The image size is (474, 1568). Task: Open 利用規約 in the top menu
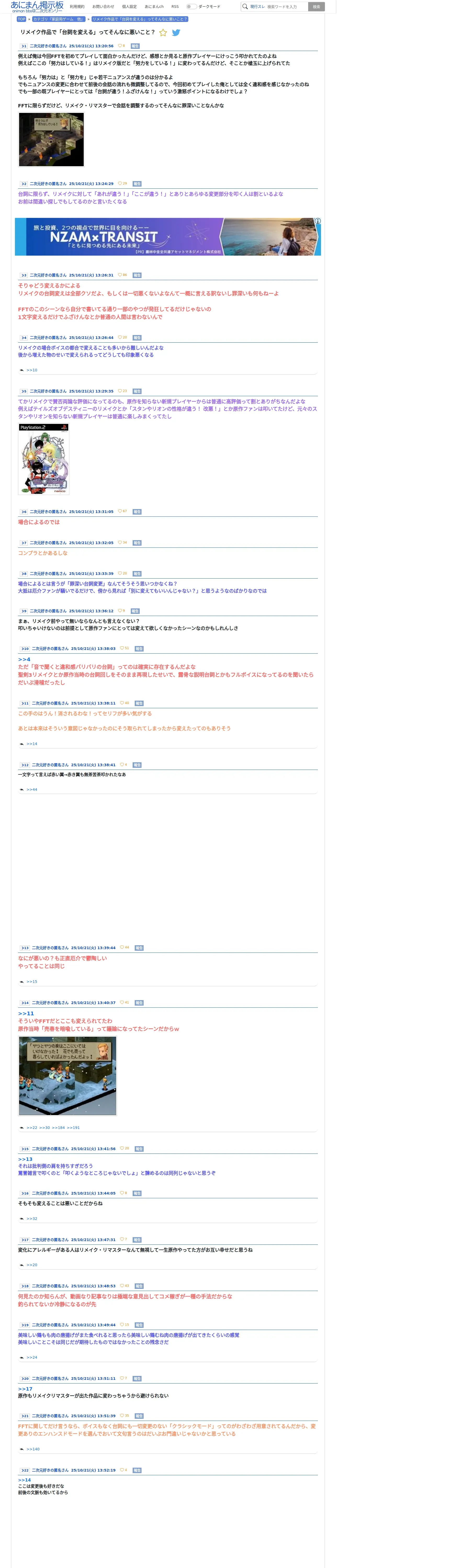coord(77,7)
